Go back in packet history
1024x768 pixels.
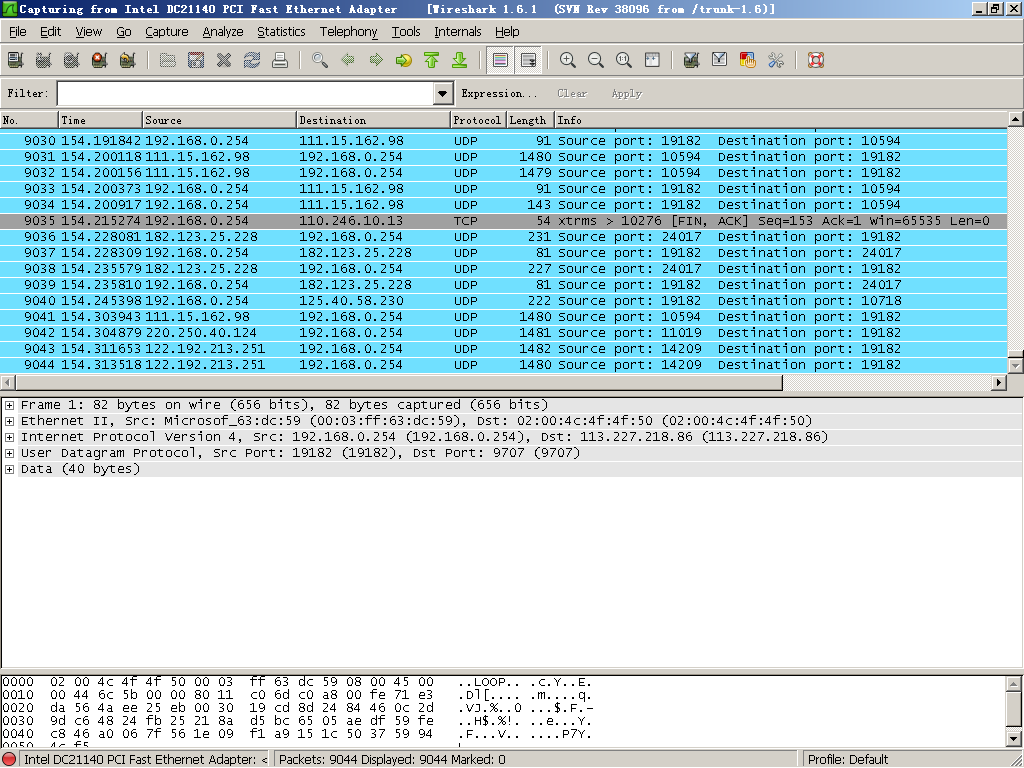tap(348, 60)
